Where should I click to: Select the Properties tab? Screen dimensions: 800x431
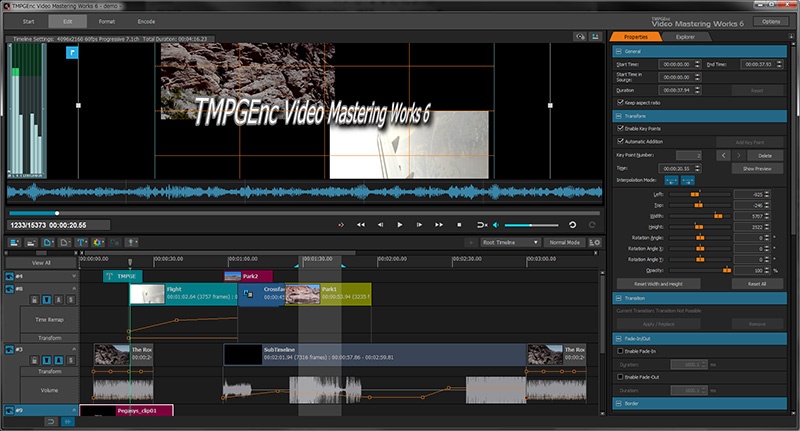click(x=636, y=37)
